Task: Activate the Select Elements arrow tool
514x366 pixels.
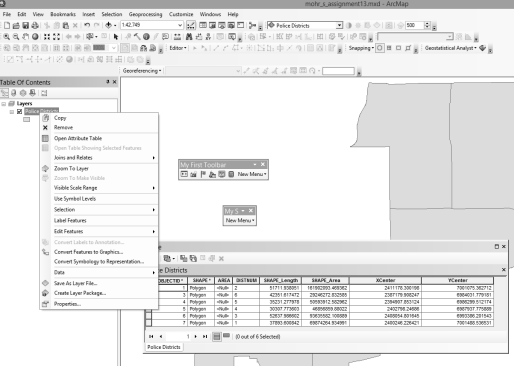Action: (116, 37)
